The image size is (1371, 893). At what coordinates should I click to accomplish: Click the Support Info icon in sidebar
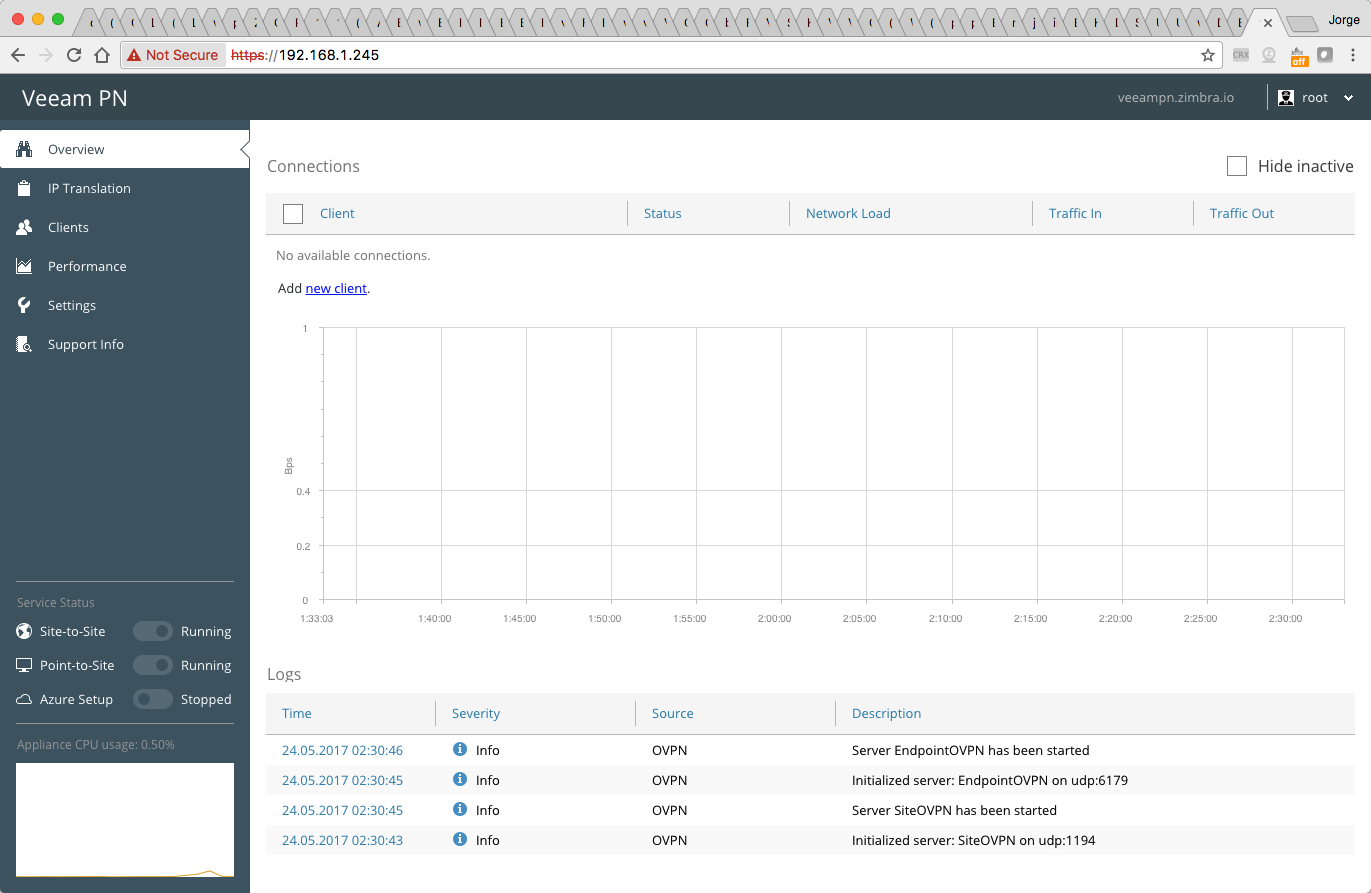tap(25, 344)
